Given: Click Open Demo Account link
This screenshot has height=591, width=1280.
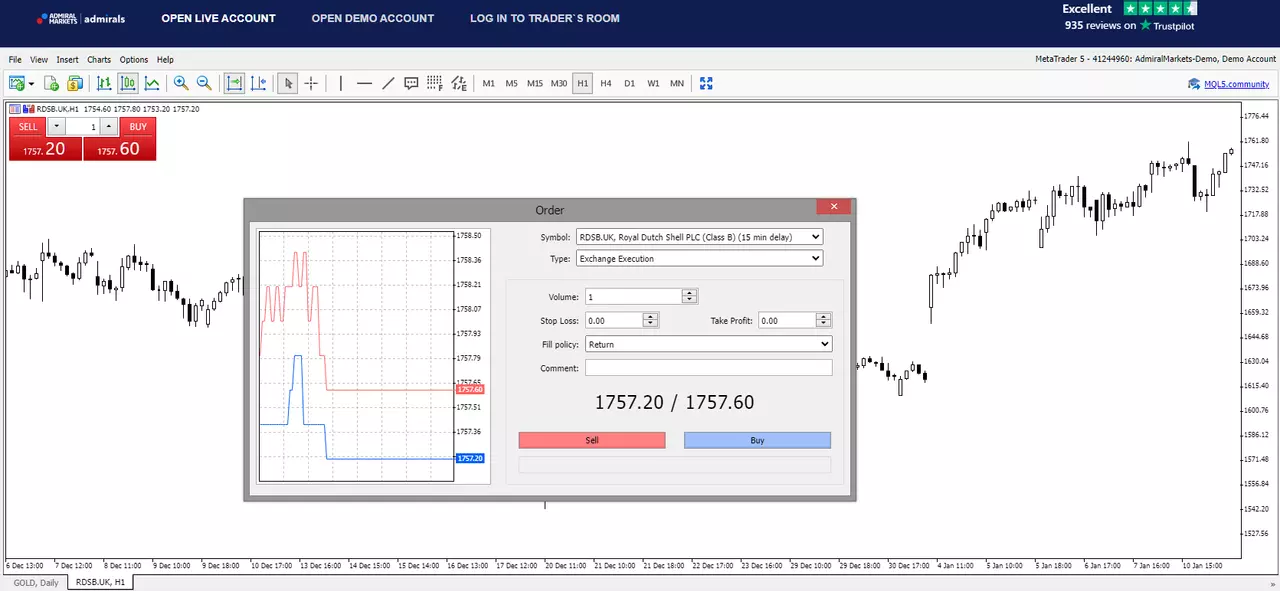Looking at the screenshot, I should (x=373, y=18).
